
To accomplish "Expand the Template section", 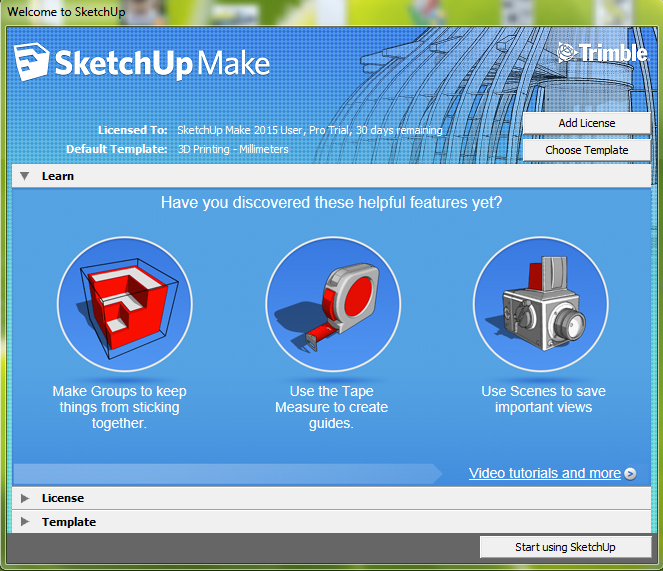I will 332,522.
